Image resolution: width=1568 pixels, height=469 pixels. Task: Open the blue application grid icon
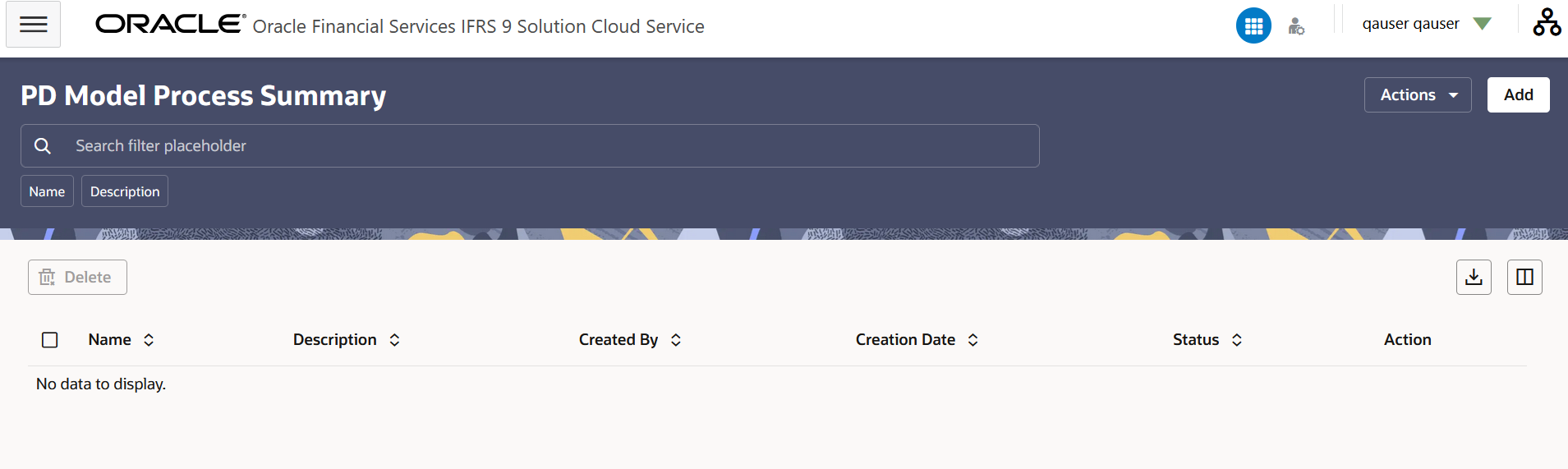tap(1253, 25)
